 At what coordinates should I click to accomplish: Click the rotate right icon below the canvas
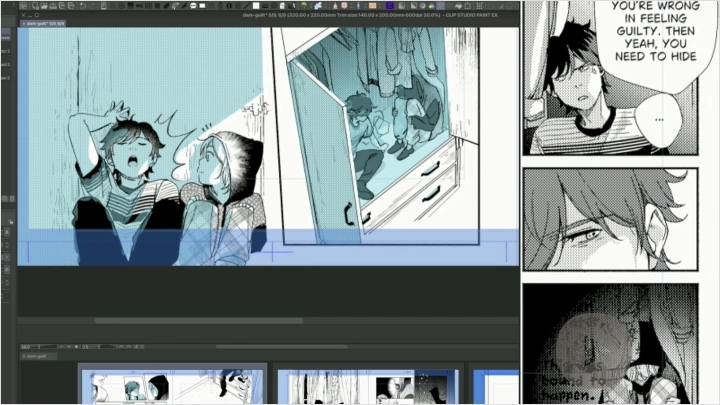click(x=129, y=347)
